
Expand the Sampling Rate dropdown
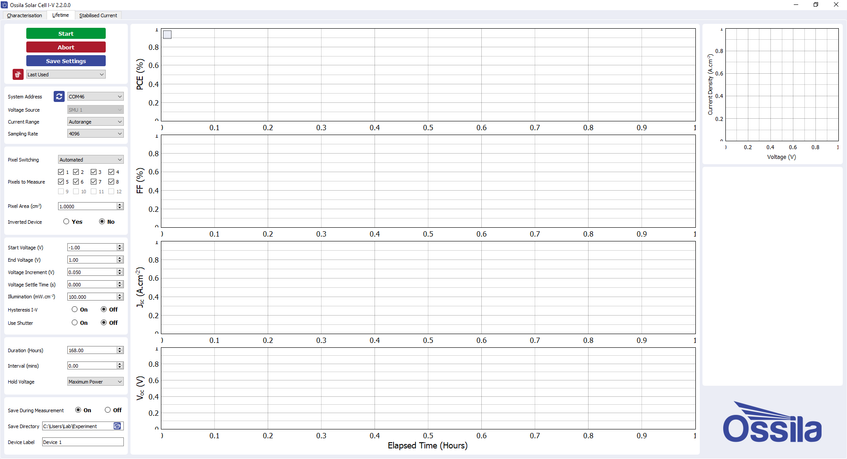click(x=95, y=134)
